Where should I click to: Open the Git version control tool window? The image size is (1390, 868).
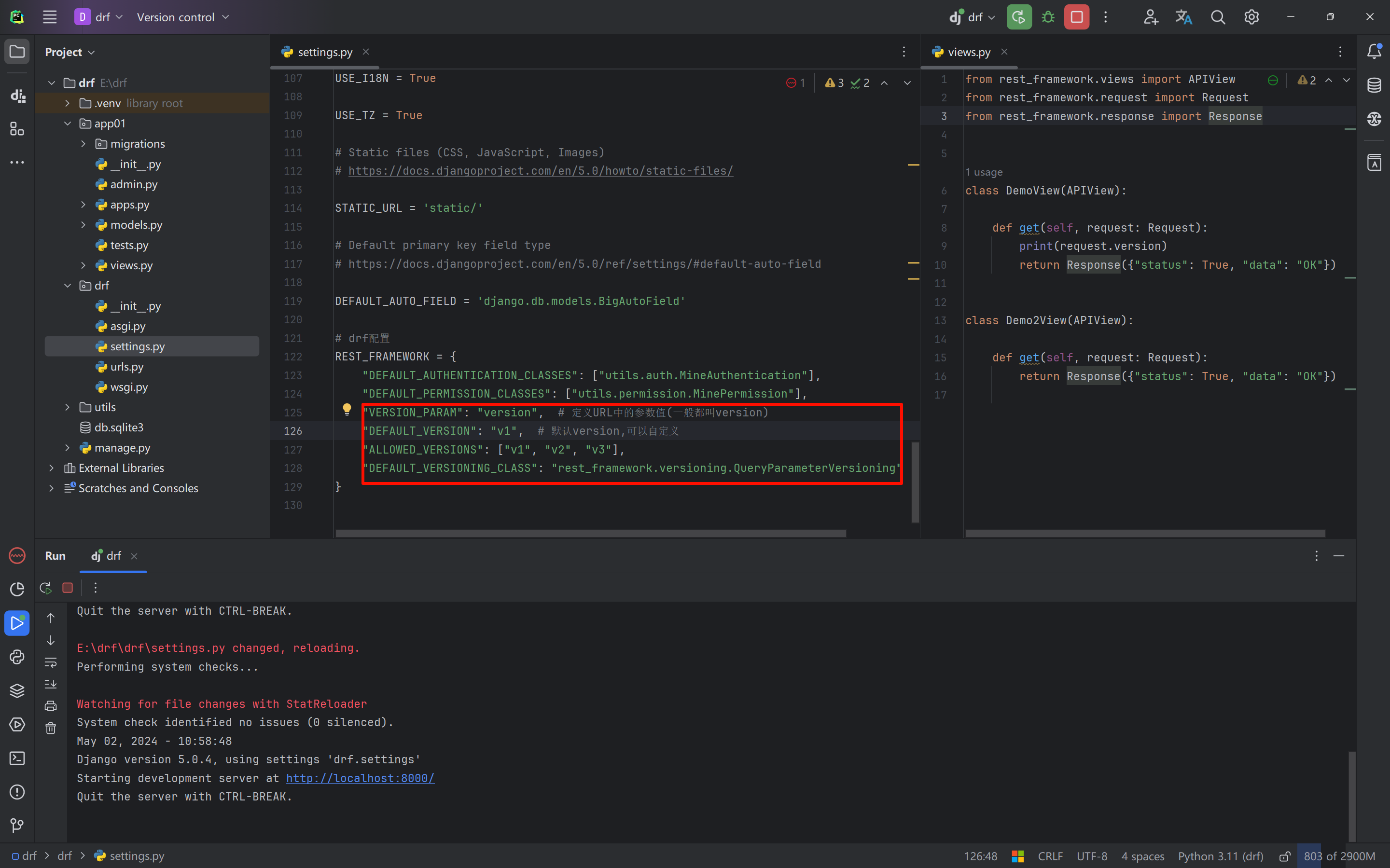click(x=17, y=826)
